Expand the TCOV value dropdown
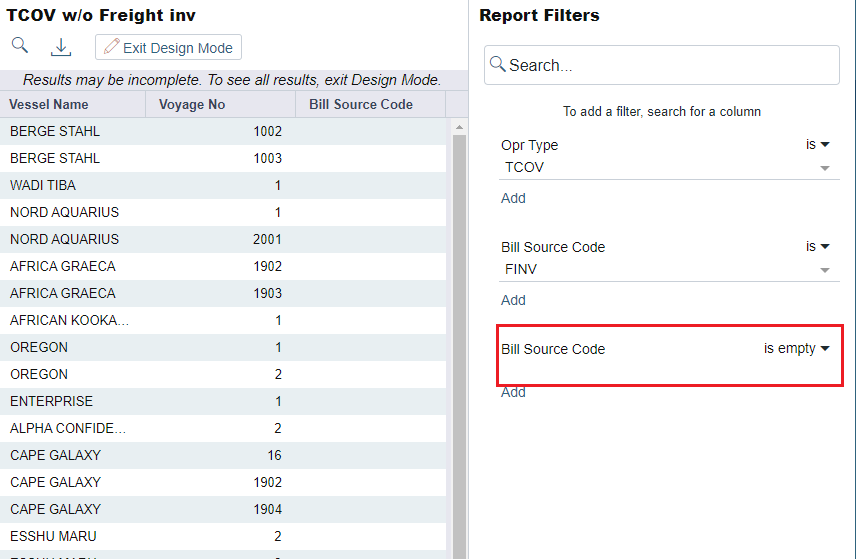The width and height of the screenshot is (856, 559). tap(825, 168)
